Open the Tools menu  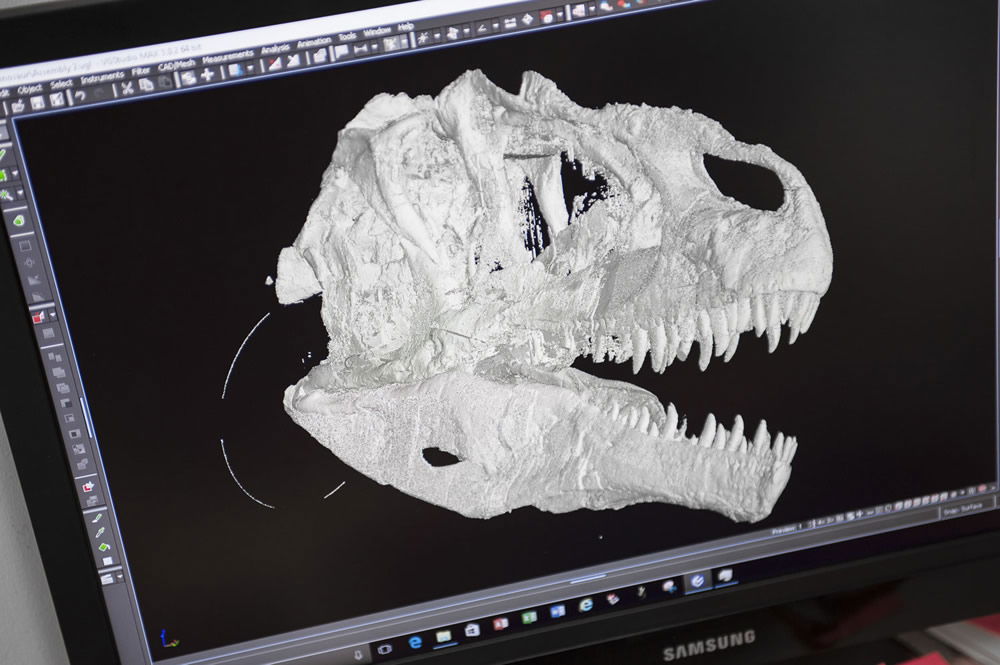click(x=347, y=37)
